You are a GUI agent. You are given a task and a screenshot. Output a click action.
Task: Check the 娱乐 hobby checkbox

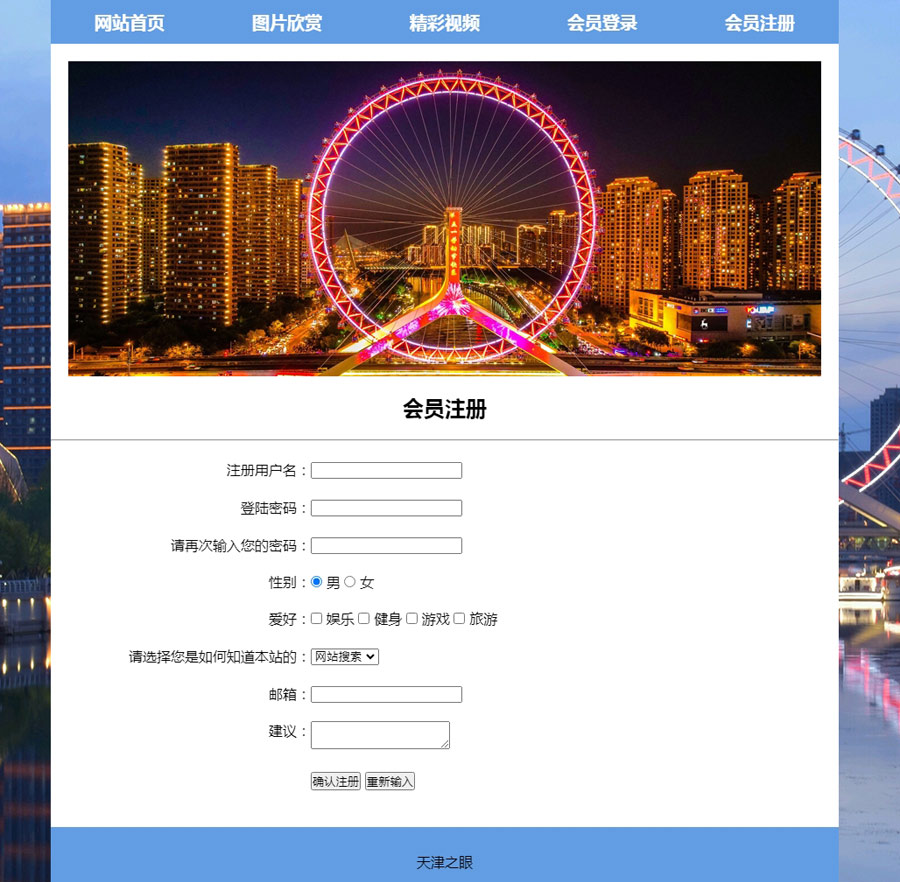click(x=316, y=619)
